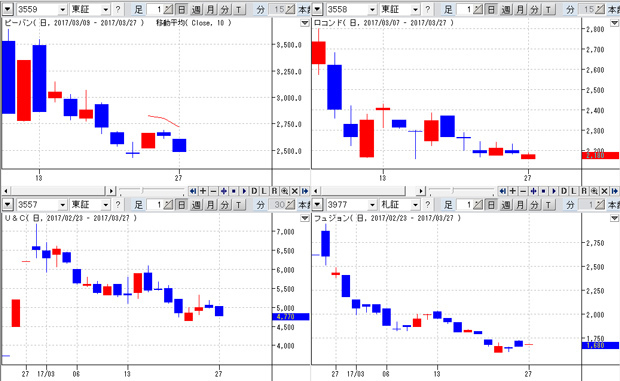Click 分 interval spinner showing 30
Image resolution: width=620 pixels, height=381 pixels.
290,204
